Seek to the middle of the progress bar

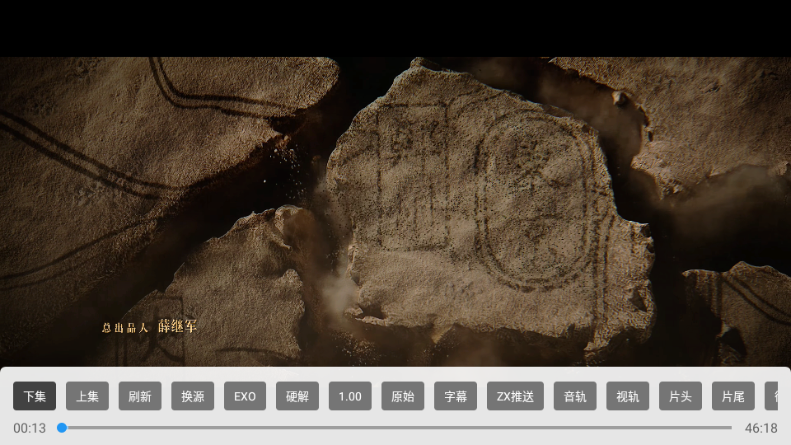397,428
